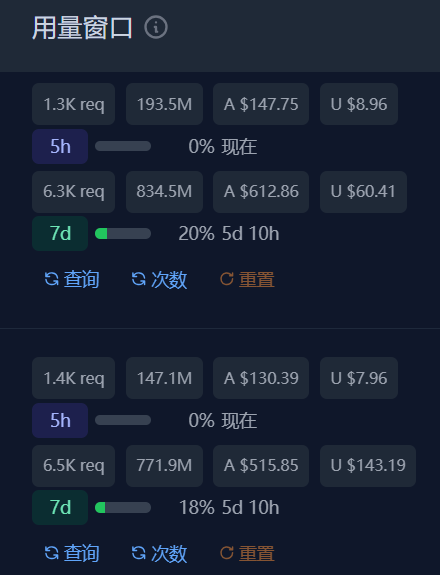Click the orange reset icon in the first card
440x575 pixels.
pos(227,279)
